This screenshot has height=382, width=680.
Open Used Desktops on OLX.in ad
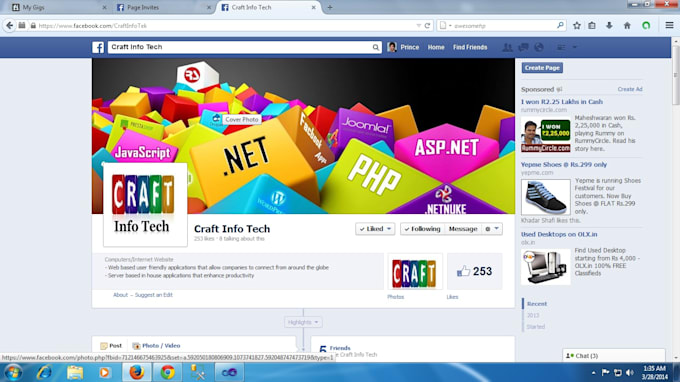point(559,234)
